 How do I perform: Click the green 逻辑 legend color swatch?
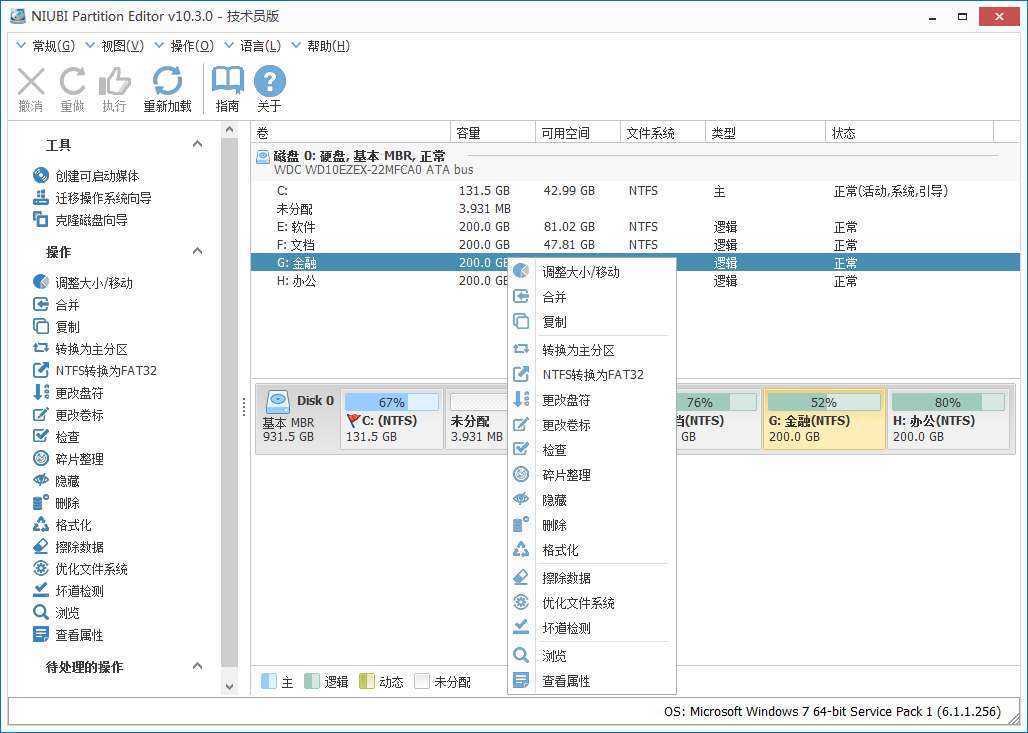313,681
